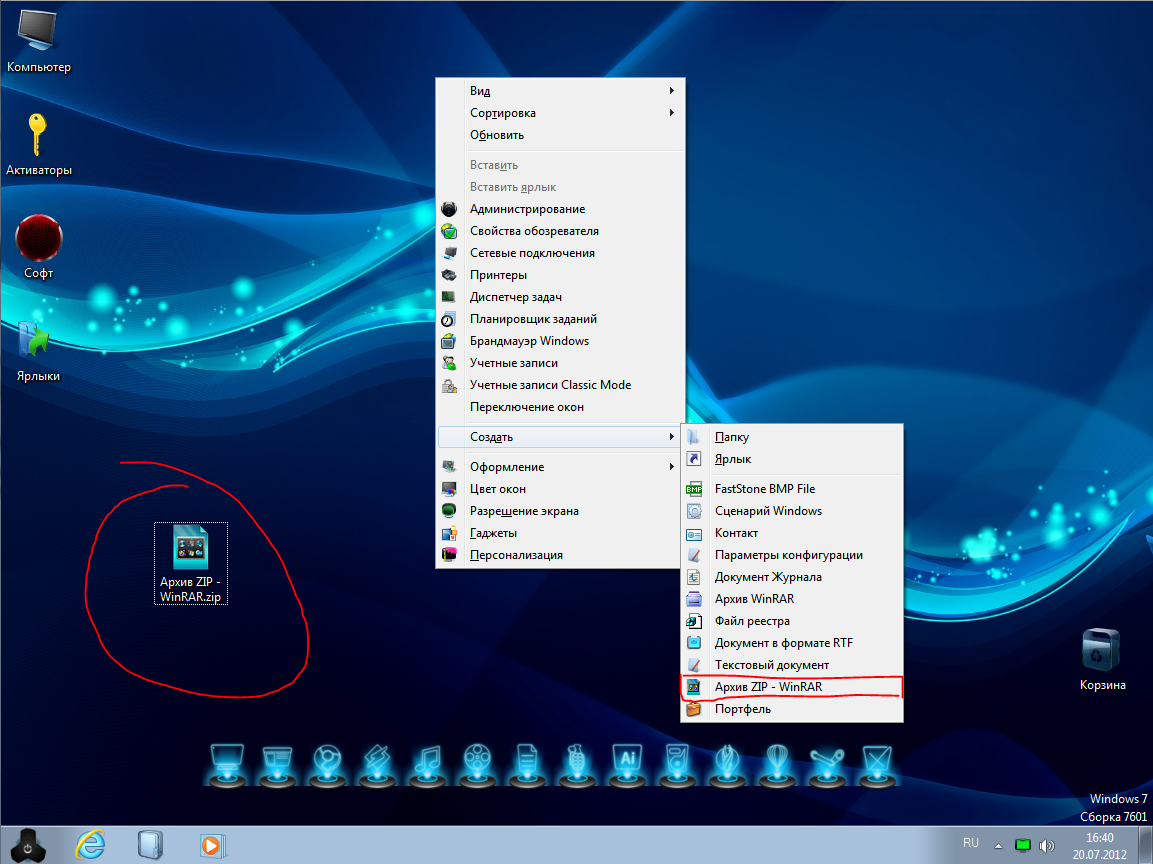
Task: Click the crossed box icon in the dock
Action: click(x=877, y=765)
